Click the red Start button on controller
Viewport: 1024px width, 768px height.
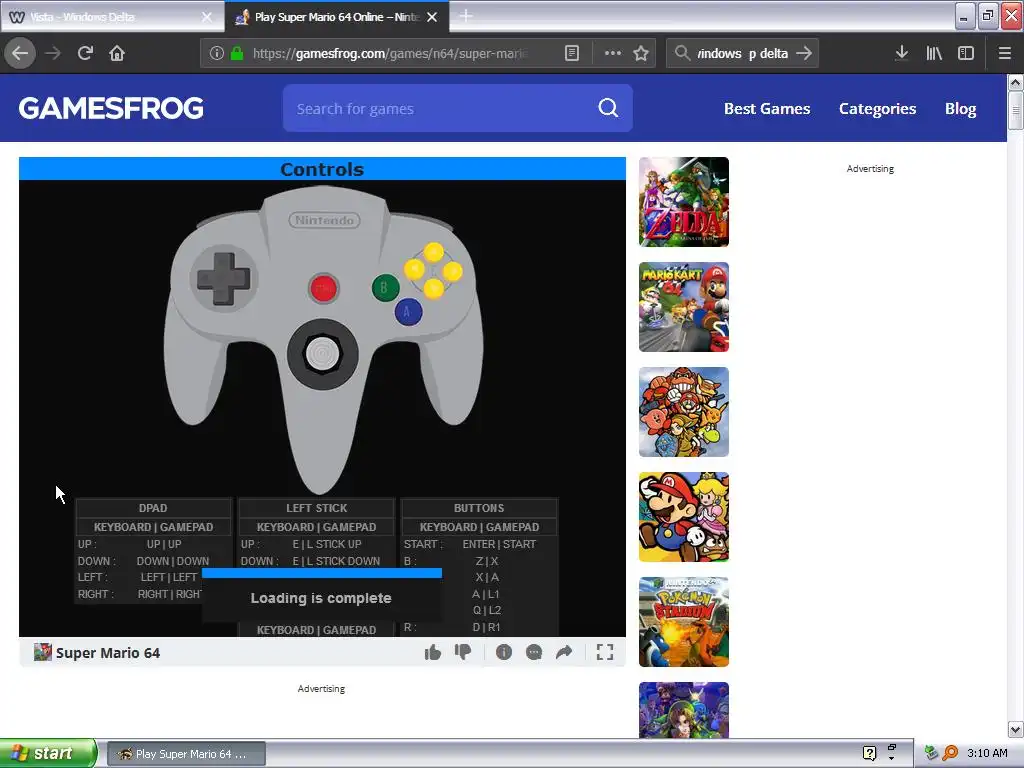pos(323,288)
